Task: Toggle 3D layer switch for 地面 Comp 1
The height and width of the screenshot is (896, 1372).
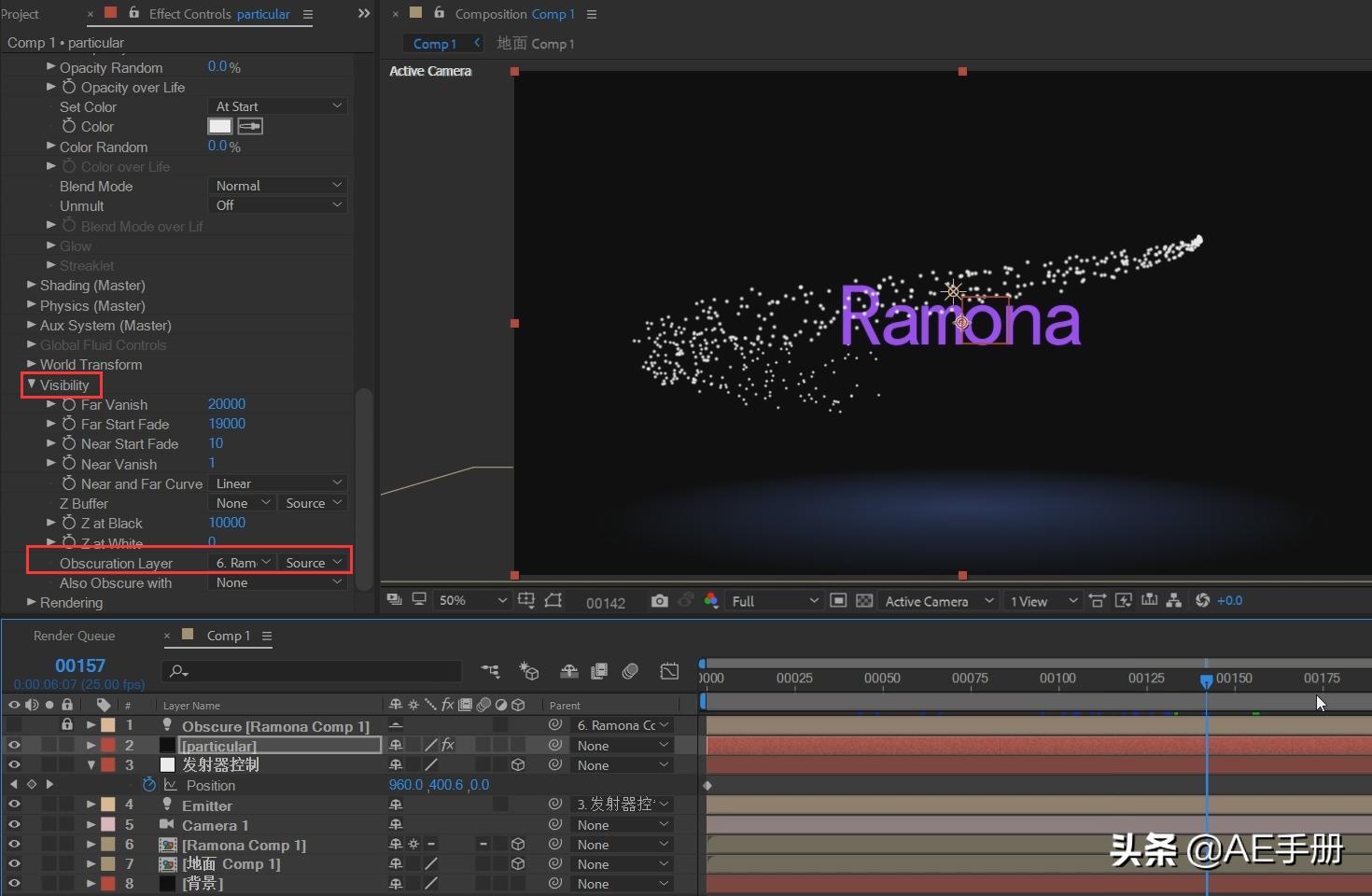Action: pyautogui.click(x=518, y=864)
